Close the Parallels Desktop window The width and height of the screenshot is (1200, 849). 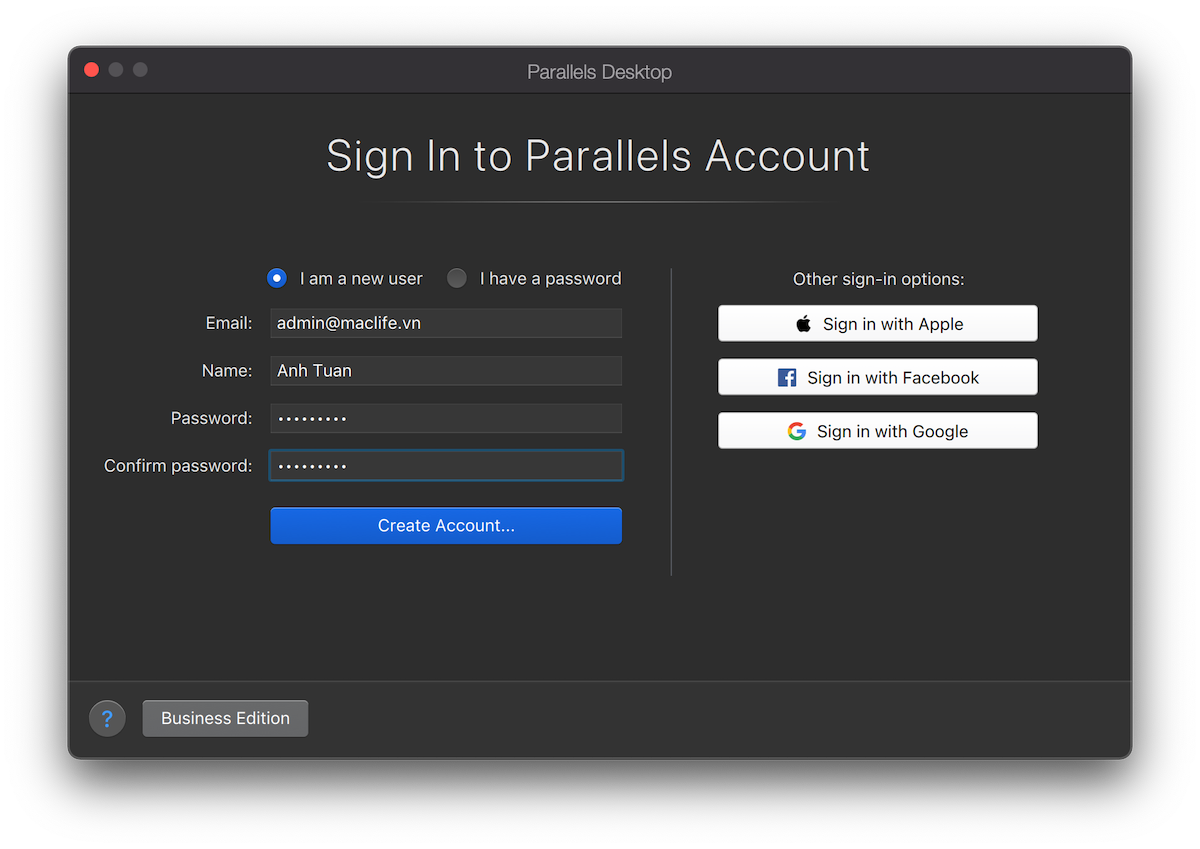coord(91,69)
